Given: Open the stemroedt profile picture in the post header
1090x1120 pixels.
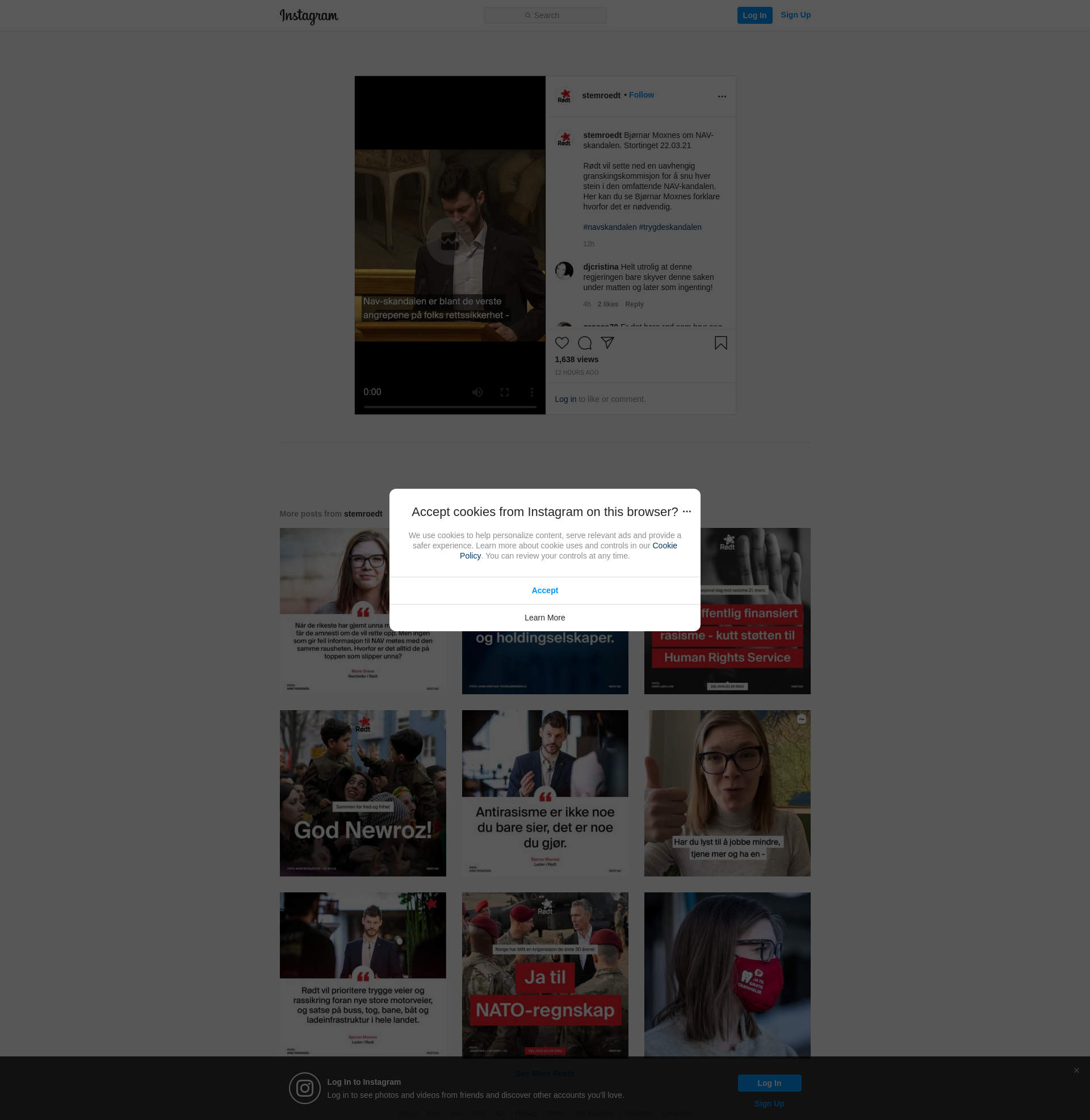Looking at the screenshot, I should [x=564, y=96].
